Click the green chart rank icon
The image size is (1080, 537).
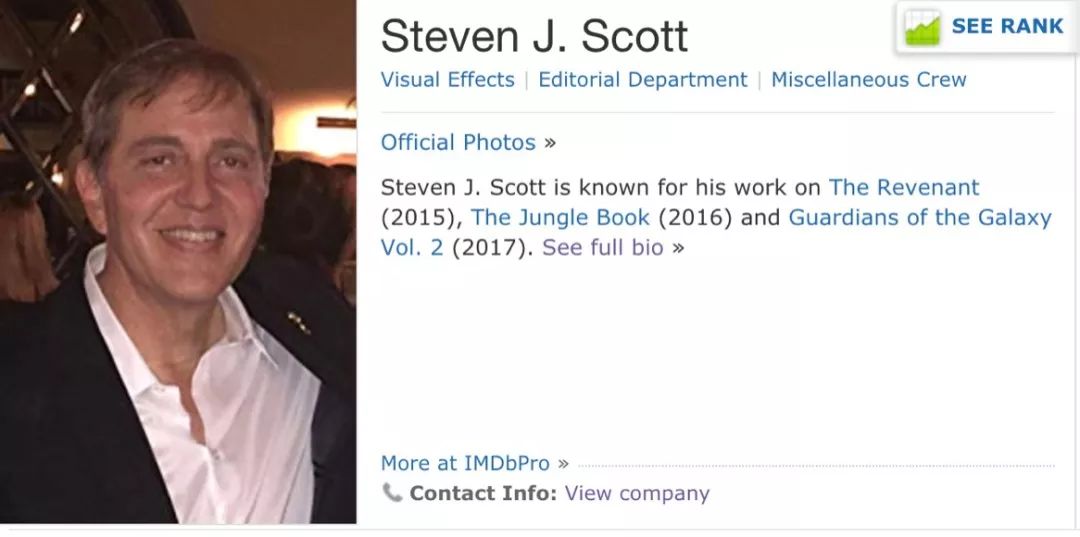coord(922,27)
